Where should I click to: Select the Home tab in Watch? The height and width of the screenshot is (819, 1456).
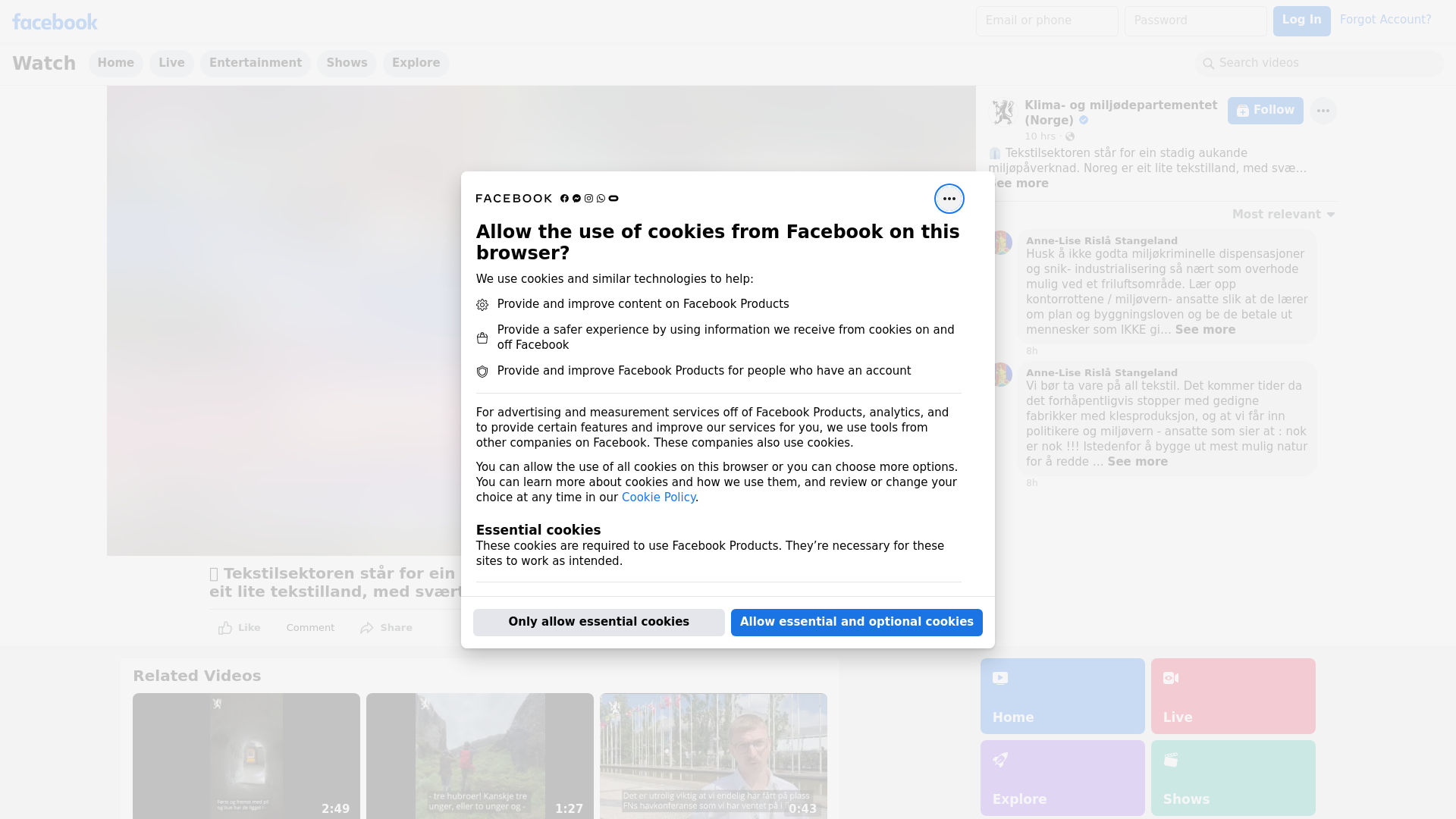(x=115, y=63)
